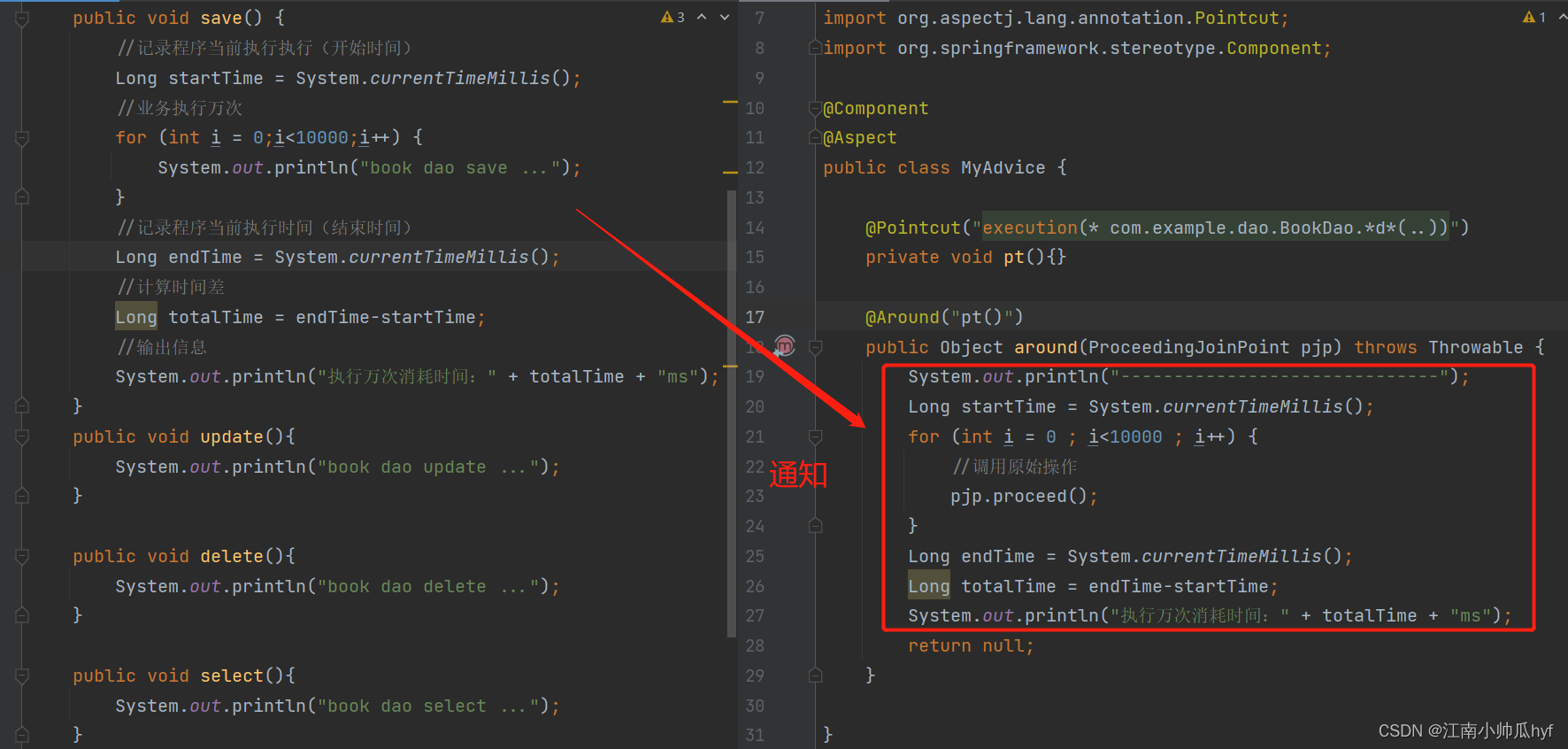Viewport: 1568px width, 749px height.
Task: Click line number 12 in gutter
Action: click(755, 167)
